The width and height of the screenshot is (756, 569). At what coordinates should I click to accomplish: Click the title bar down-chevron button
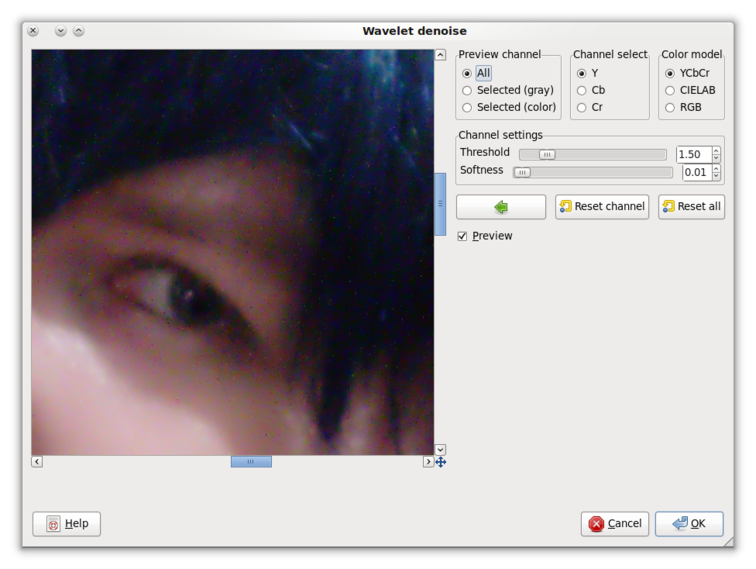click(x=60, y=31)
